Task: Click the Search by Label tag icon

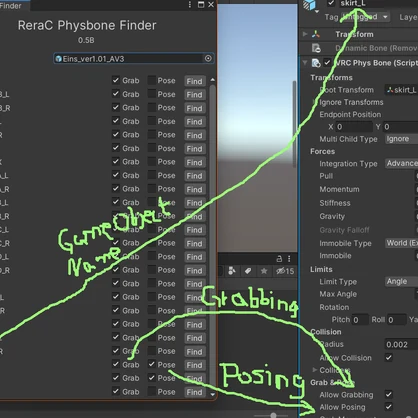Action: coord(248,271)
